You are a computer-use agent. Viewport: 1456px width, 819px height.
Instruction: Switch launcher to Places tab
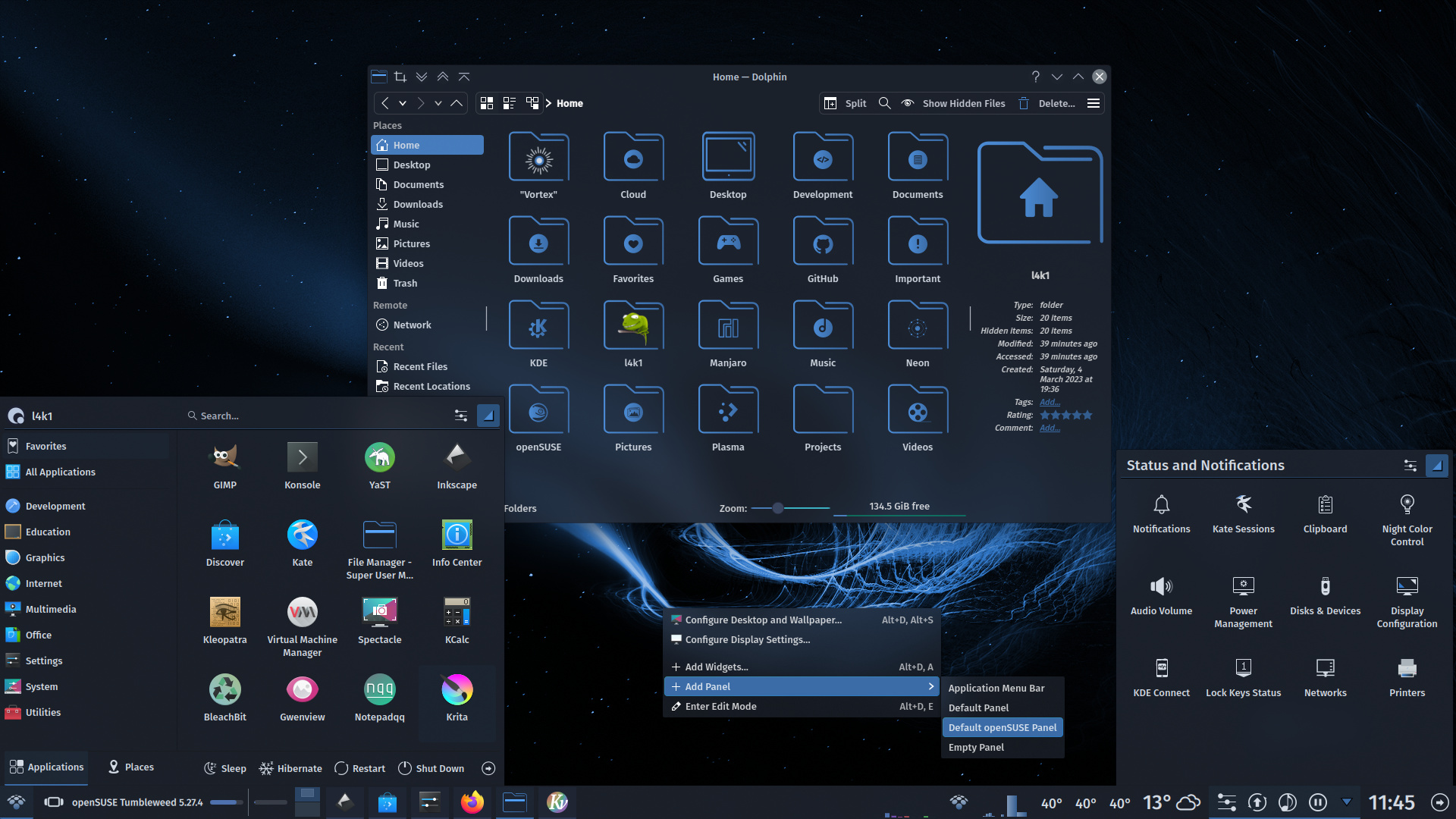click(x=131, y=767)
